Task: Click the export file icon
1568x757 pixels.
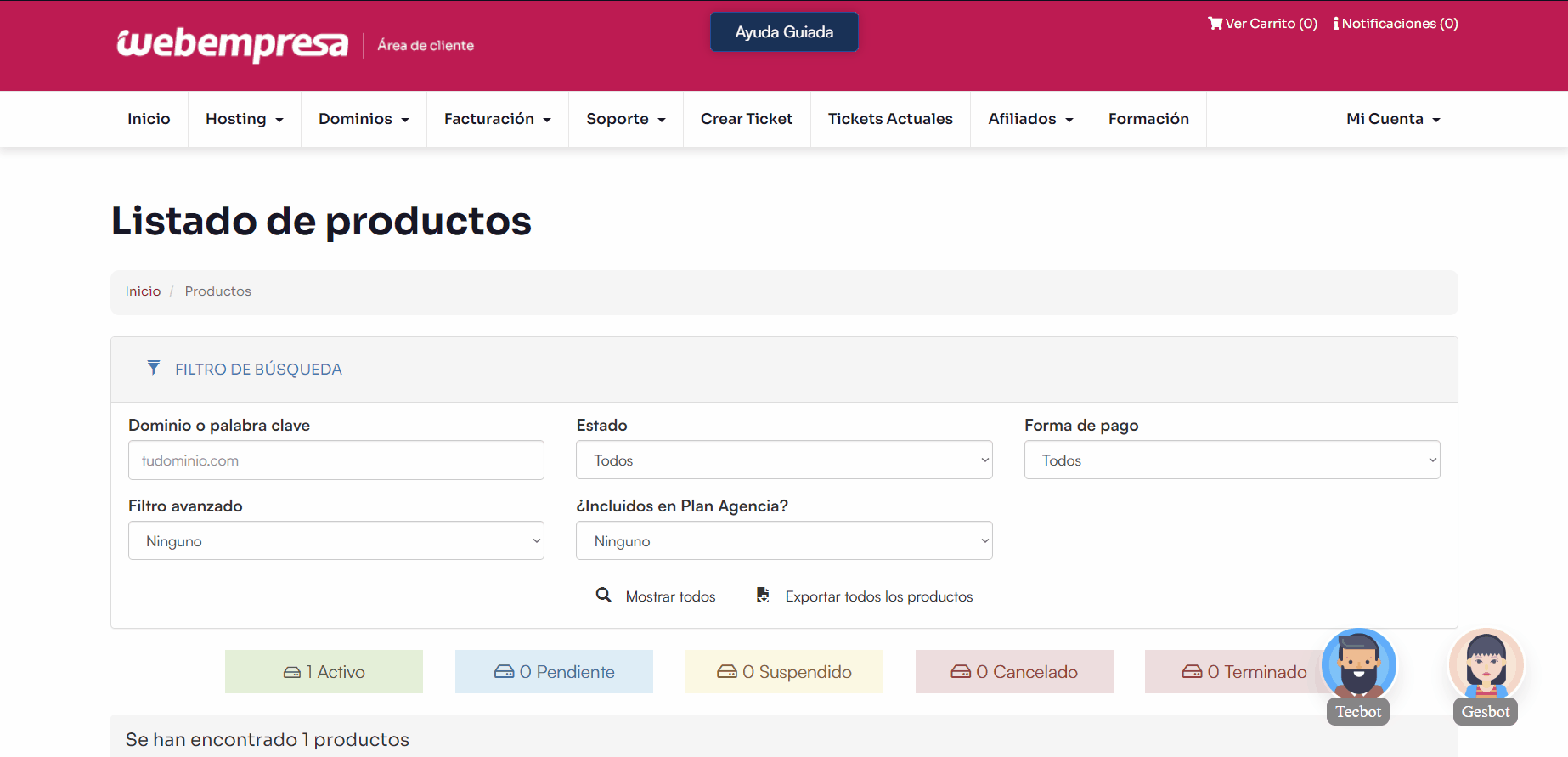Action: (763, 596)
